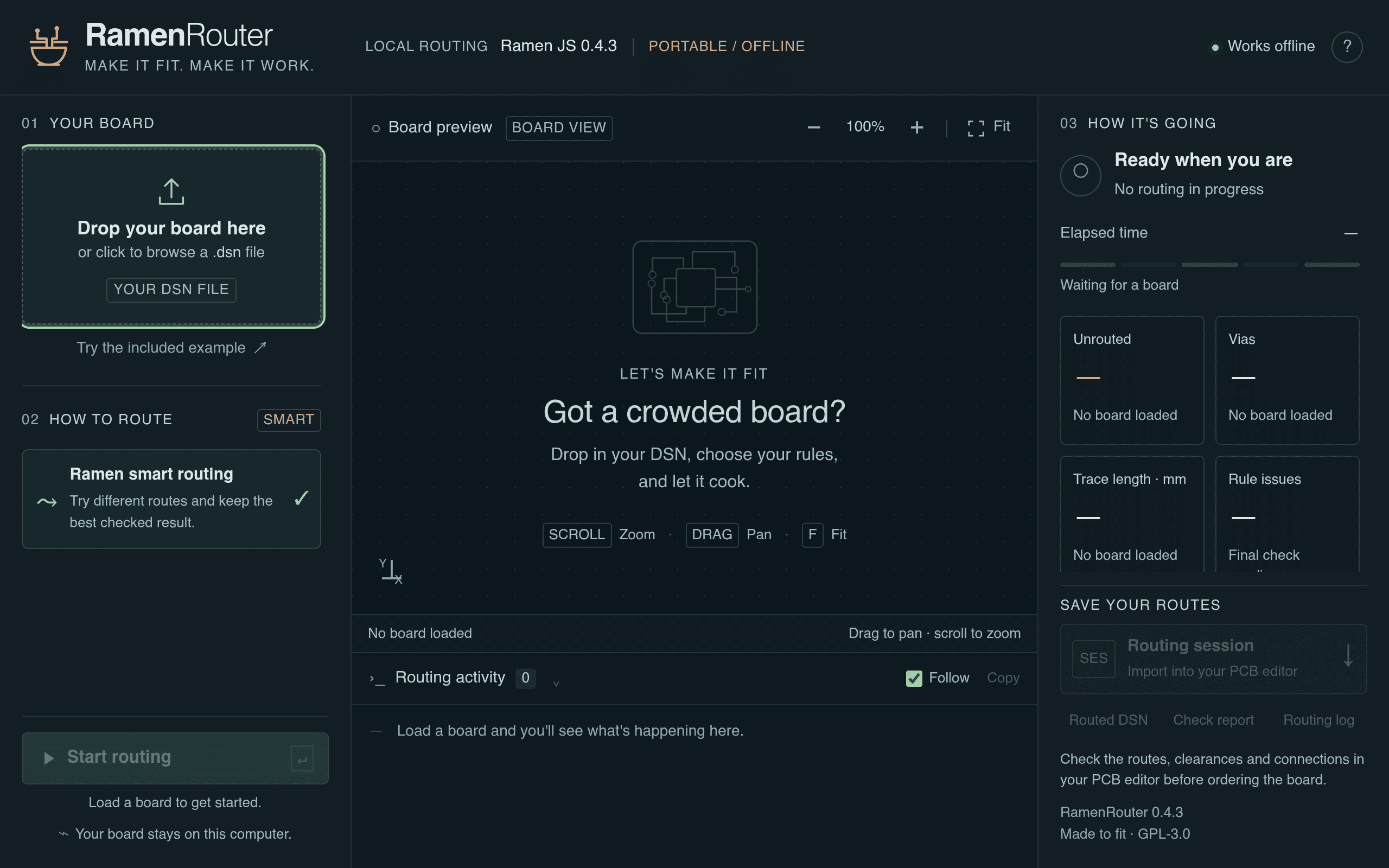Screen dimensions: 1389x868
Task: Click the enter key hint on Start routing
Action: (302, 758)
